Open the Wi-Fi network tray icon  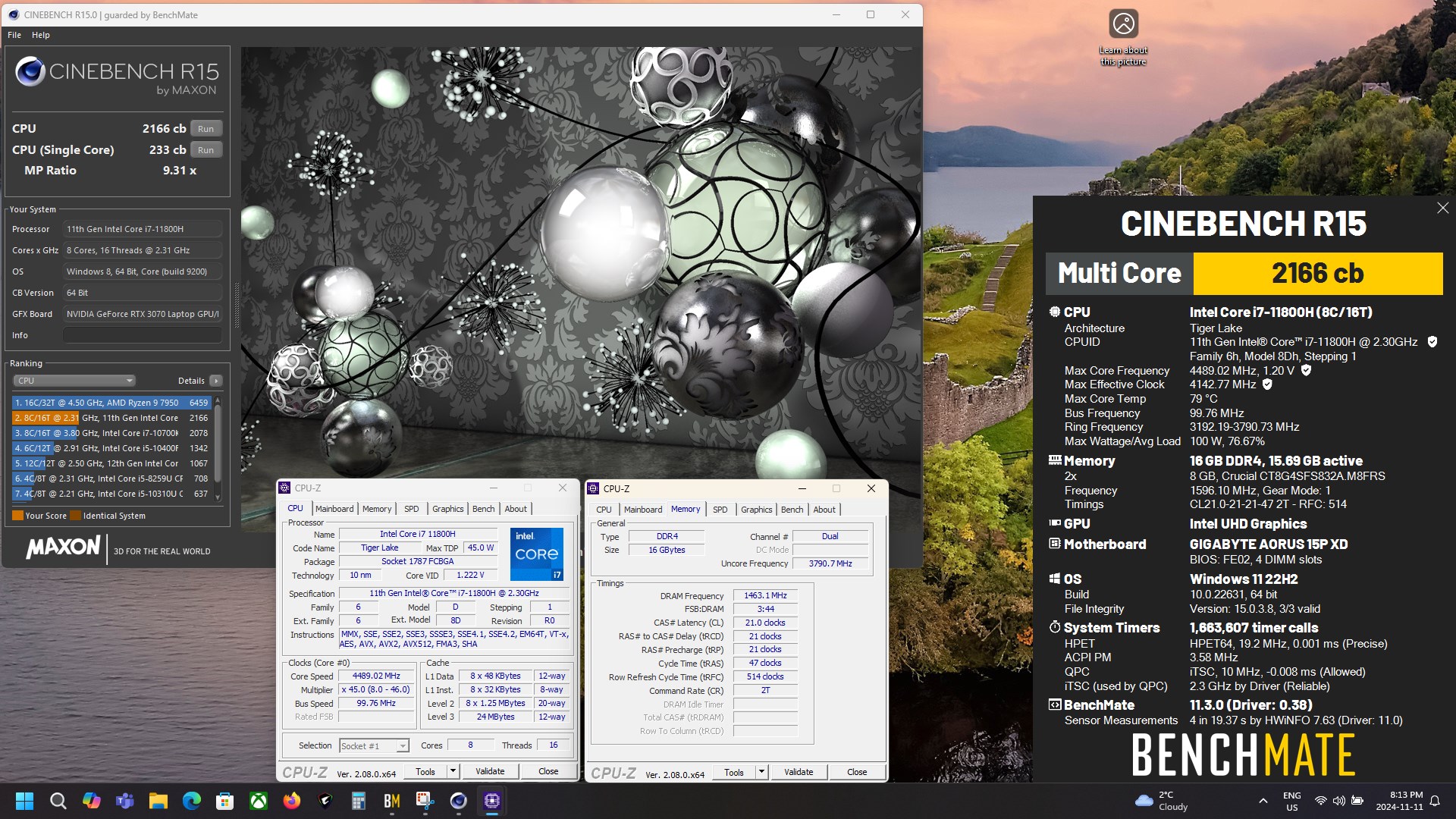1320,801
